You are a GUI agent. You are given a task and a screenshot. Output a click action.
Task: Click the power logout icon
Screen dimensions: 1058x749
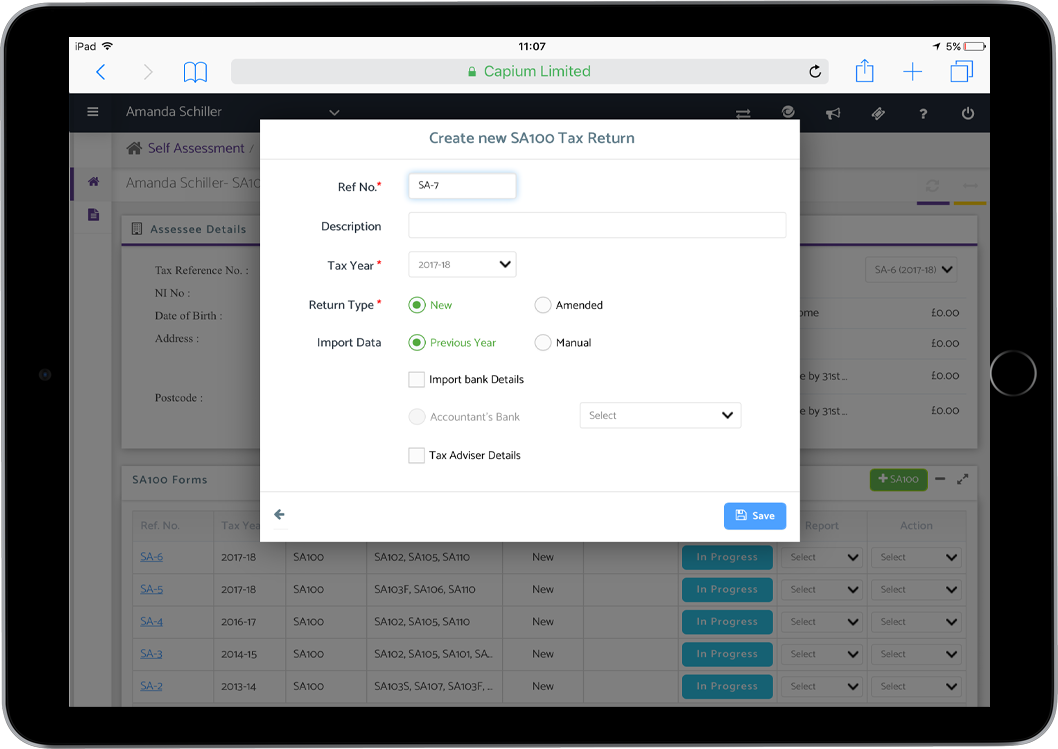[x=967, y=114]
